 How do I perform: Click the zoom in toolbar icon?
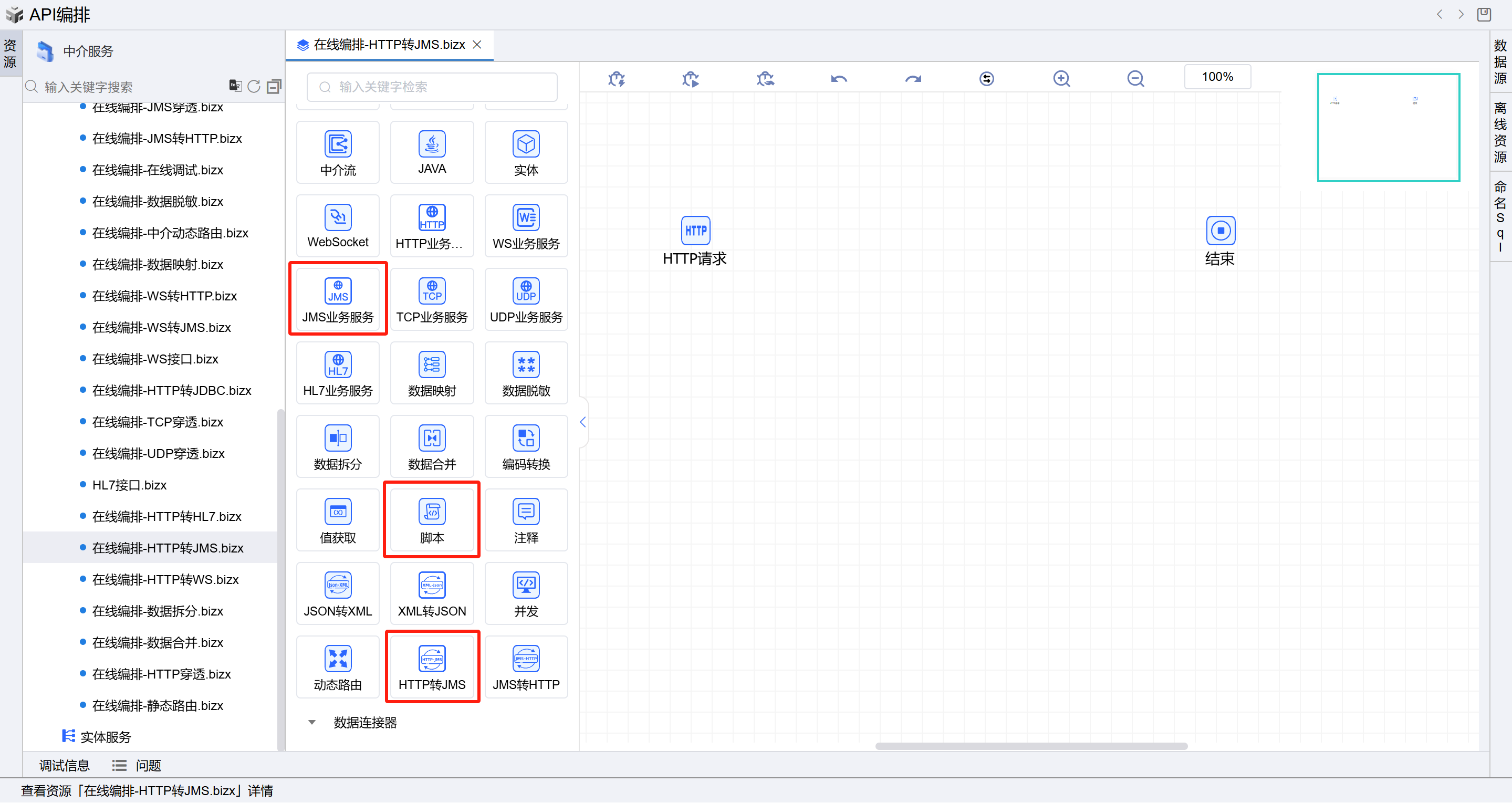click(1061, 79)
